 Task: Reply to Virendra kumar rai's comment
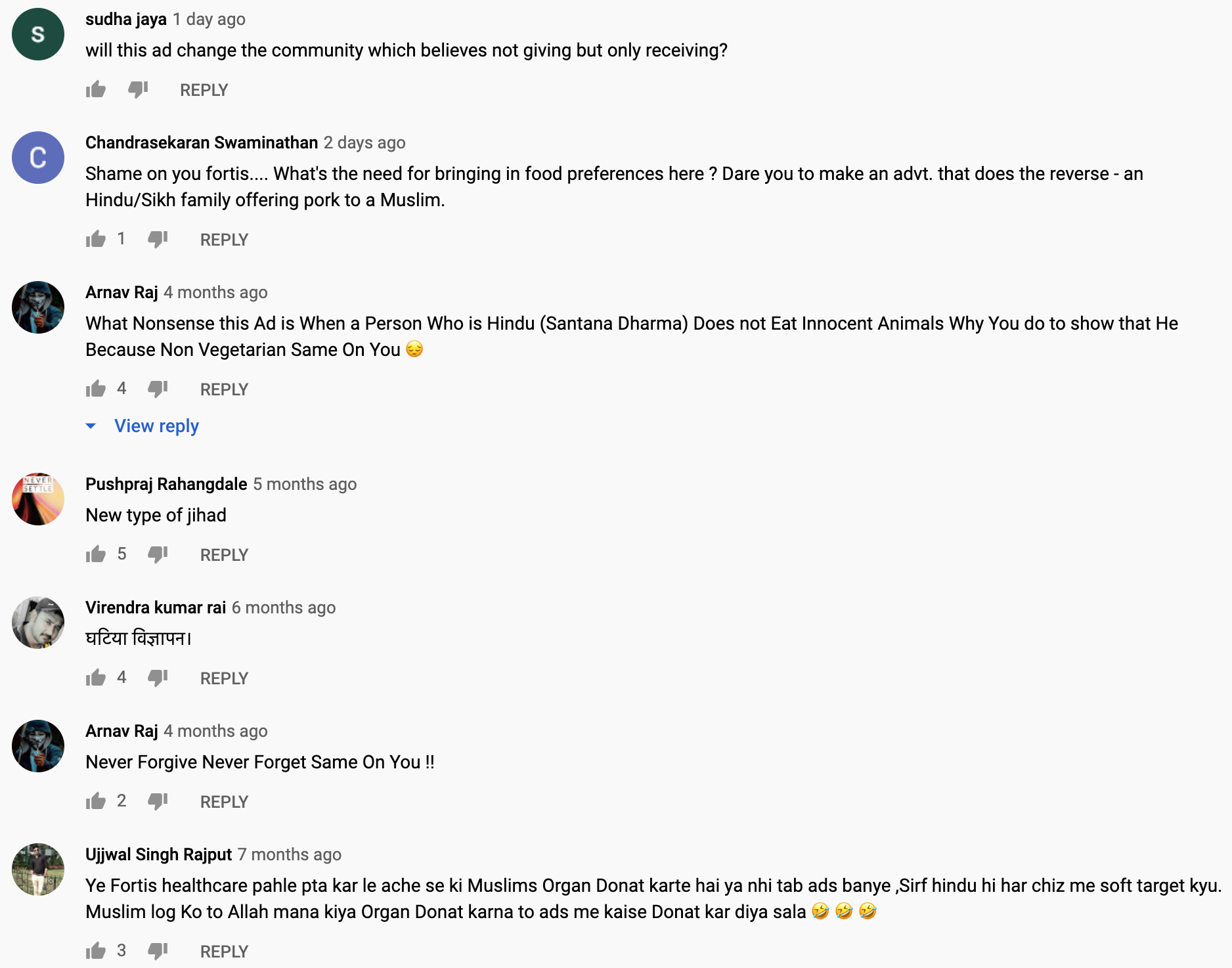[x=224, y=678]
